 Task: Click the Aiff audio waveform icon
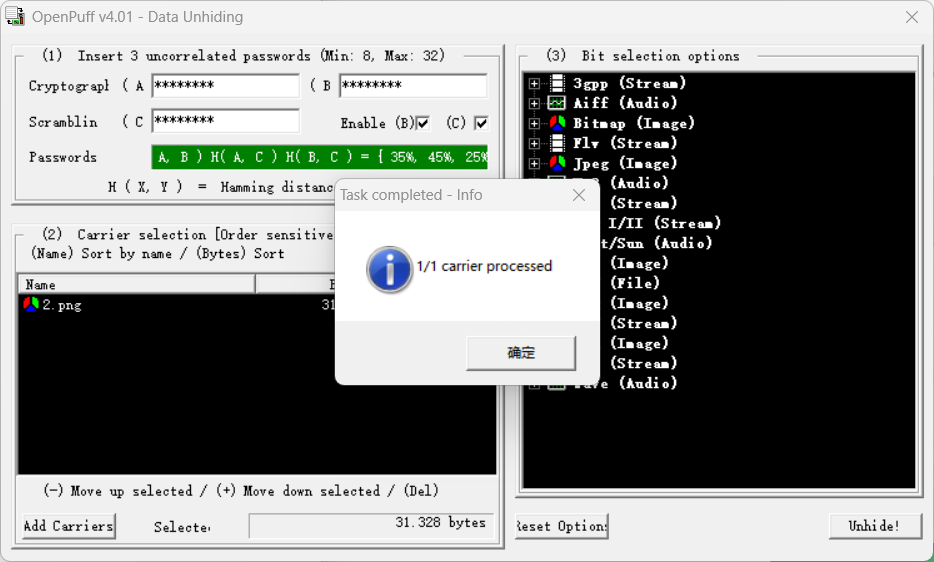tap(557, 103)
